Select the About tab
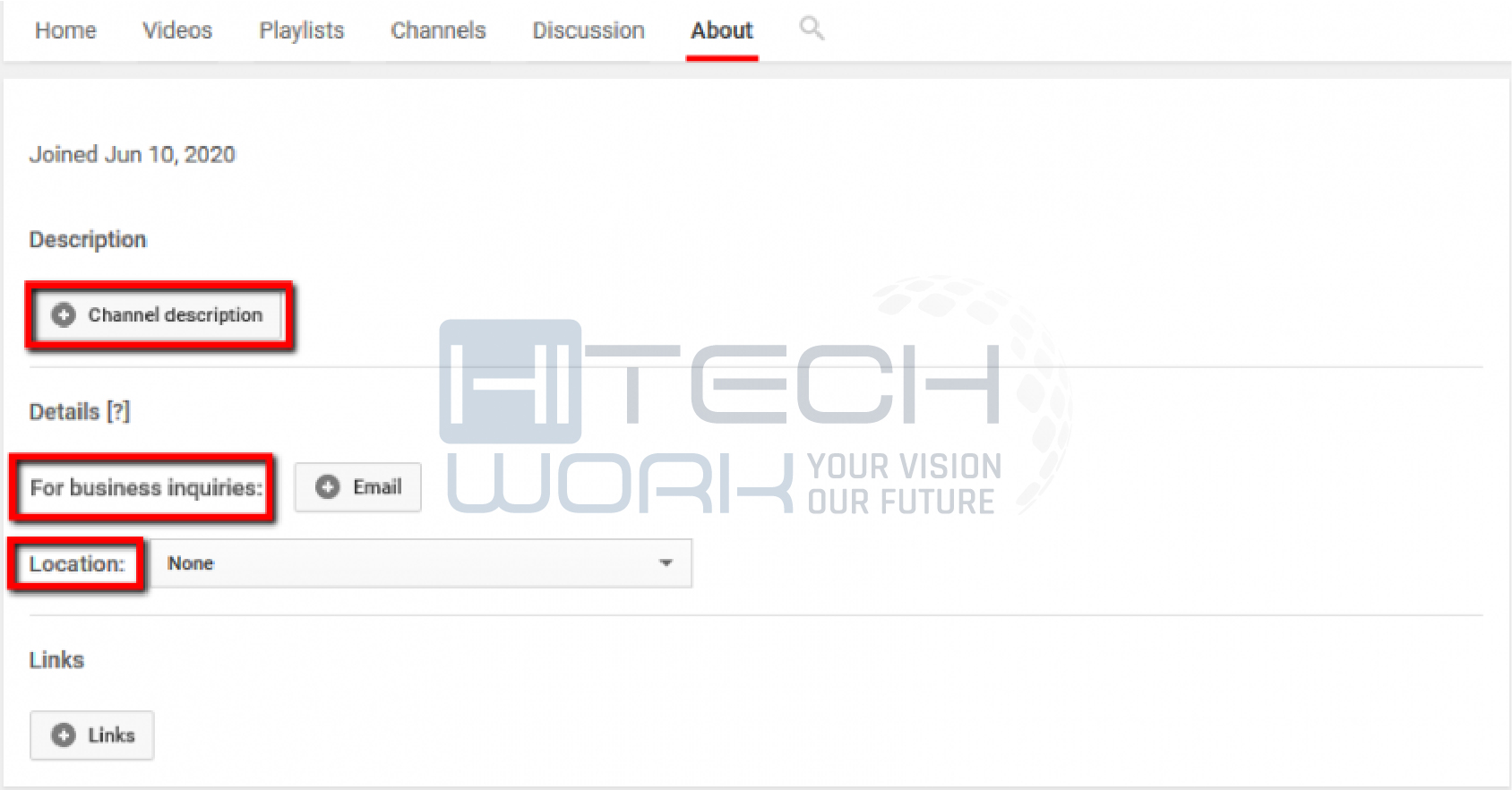Image resolution: width=1512 pixels, height=790 pixels. [722, 30]
